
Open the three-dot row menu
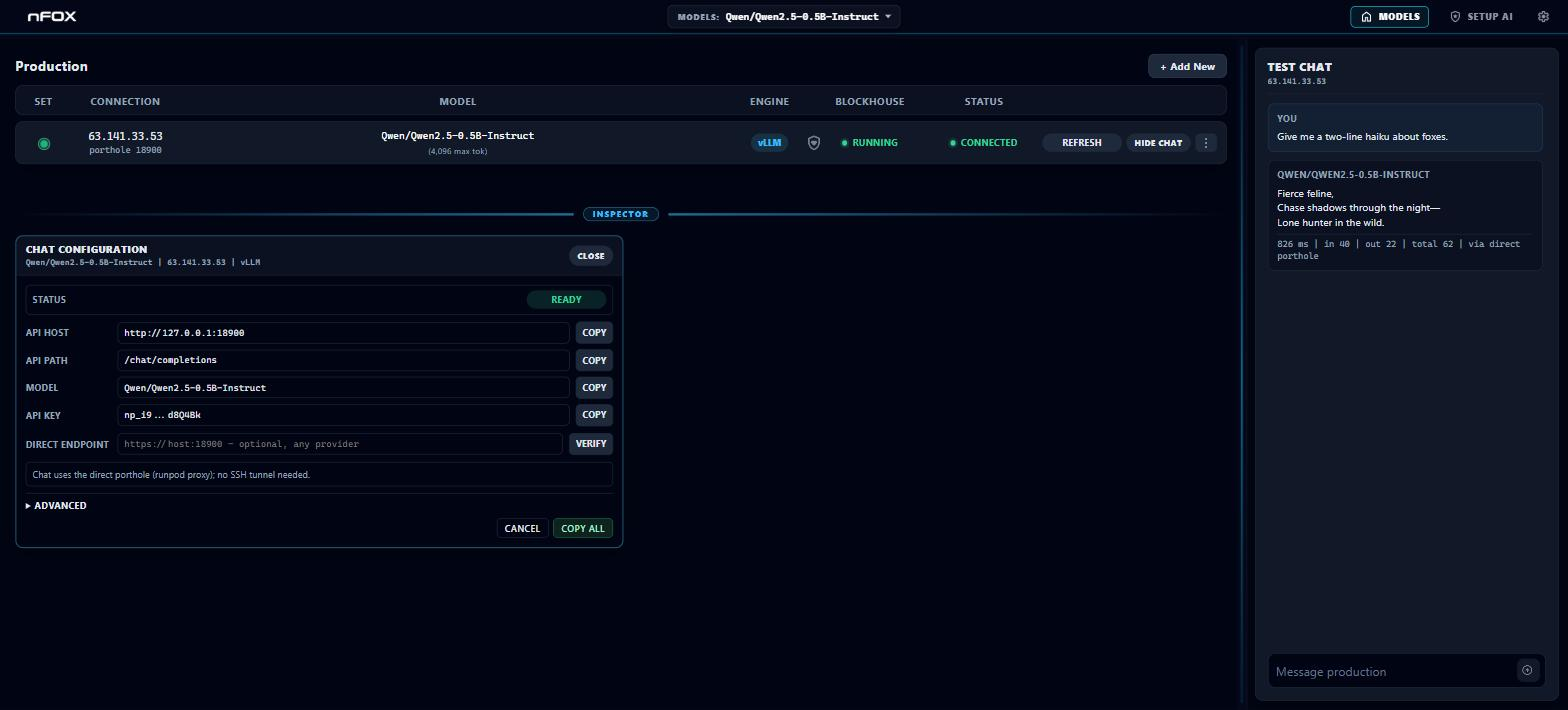click(x=1206, y=143)
